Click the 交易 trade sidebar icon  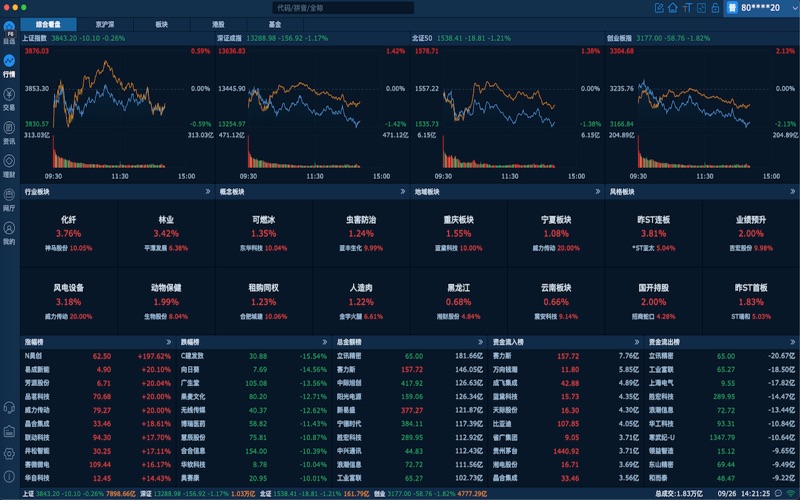click(9, 98)
